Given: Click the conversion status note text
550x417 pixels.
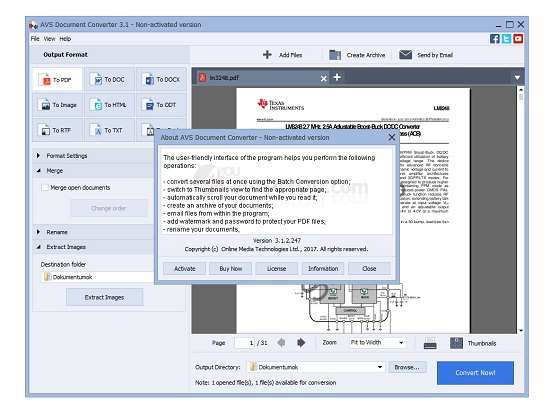Looking at the screenshot, I should 266,383.
